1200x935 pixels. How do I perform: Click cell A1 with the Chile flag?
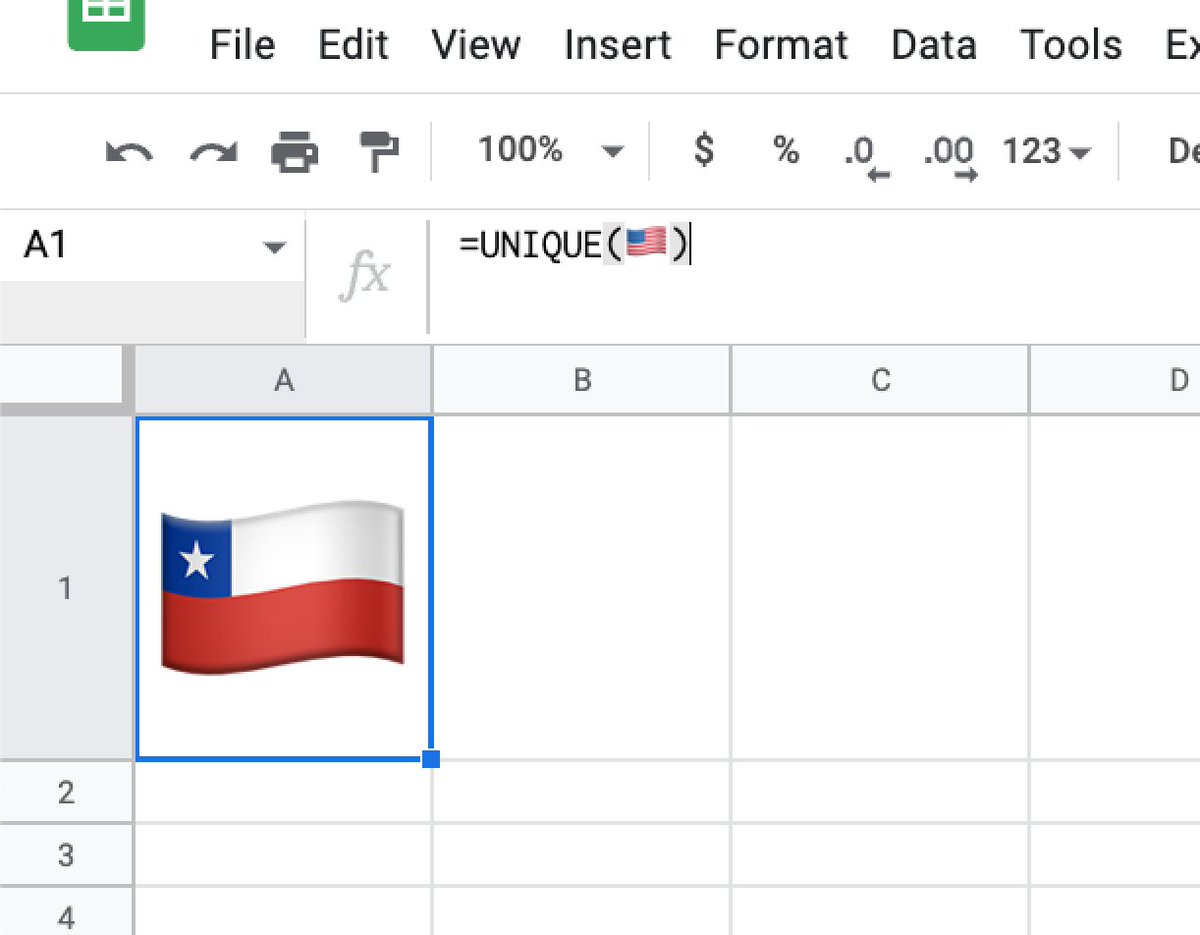(284, 588)
